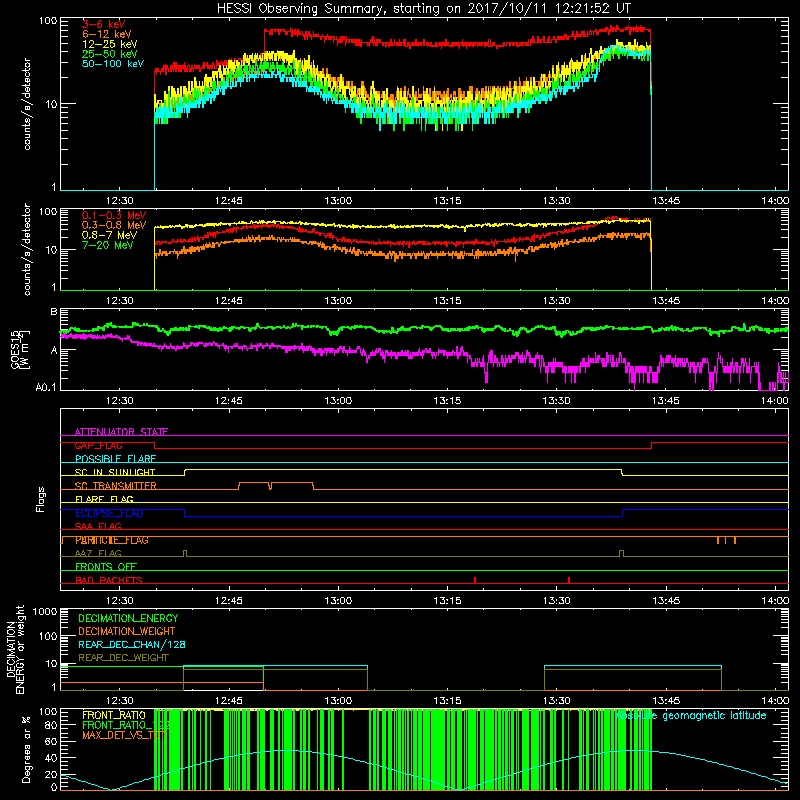Screen dimensions: 800x800
Task: Click the SC_TRANSMITTER flag label
Action: (116, 485)
